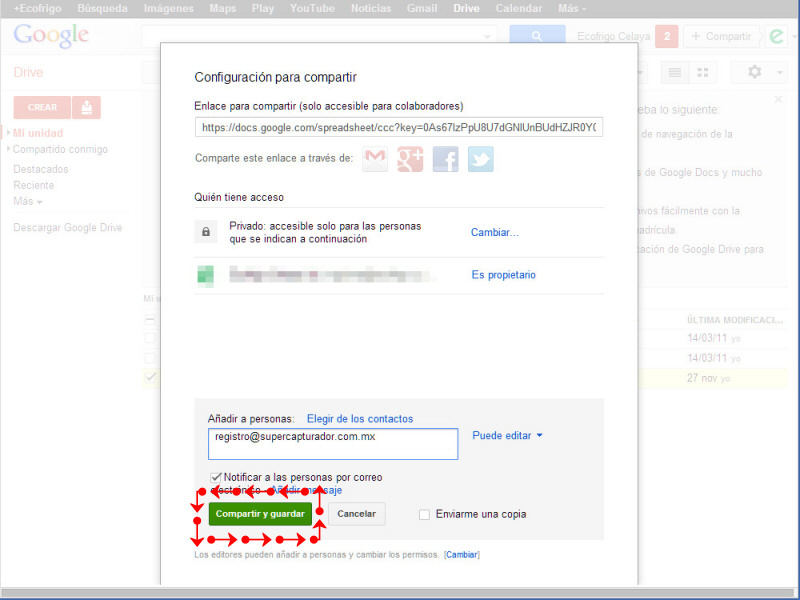Viewport: 800px width, 600px height.
Task: Open Búsqueda in the top bar
Action: pyautogui.click(x=103, y=9)
